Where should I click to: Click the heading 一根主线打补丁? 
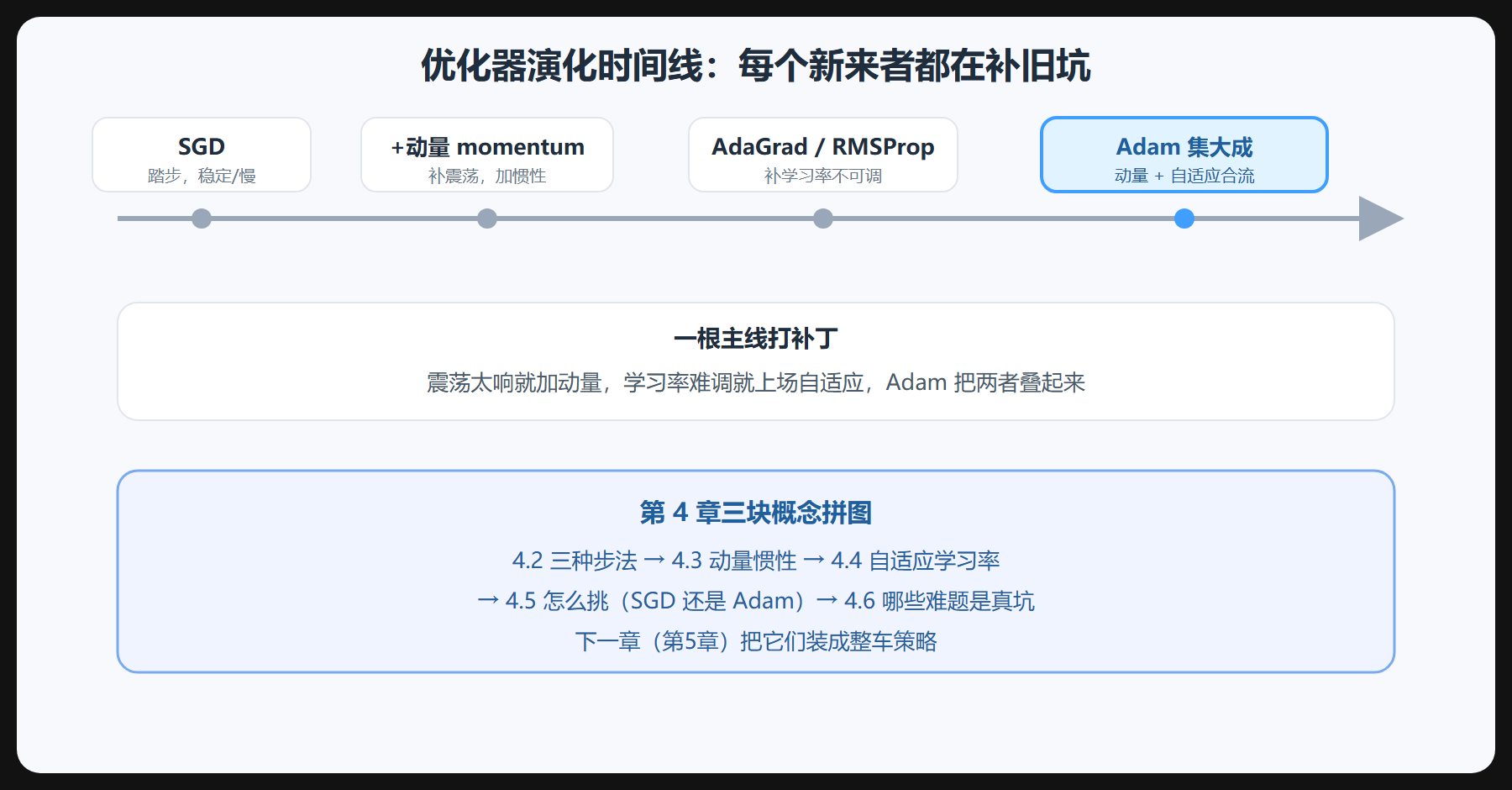[x=756, y=339]
